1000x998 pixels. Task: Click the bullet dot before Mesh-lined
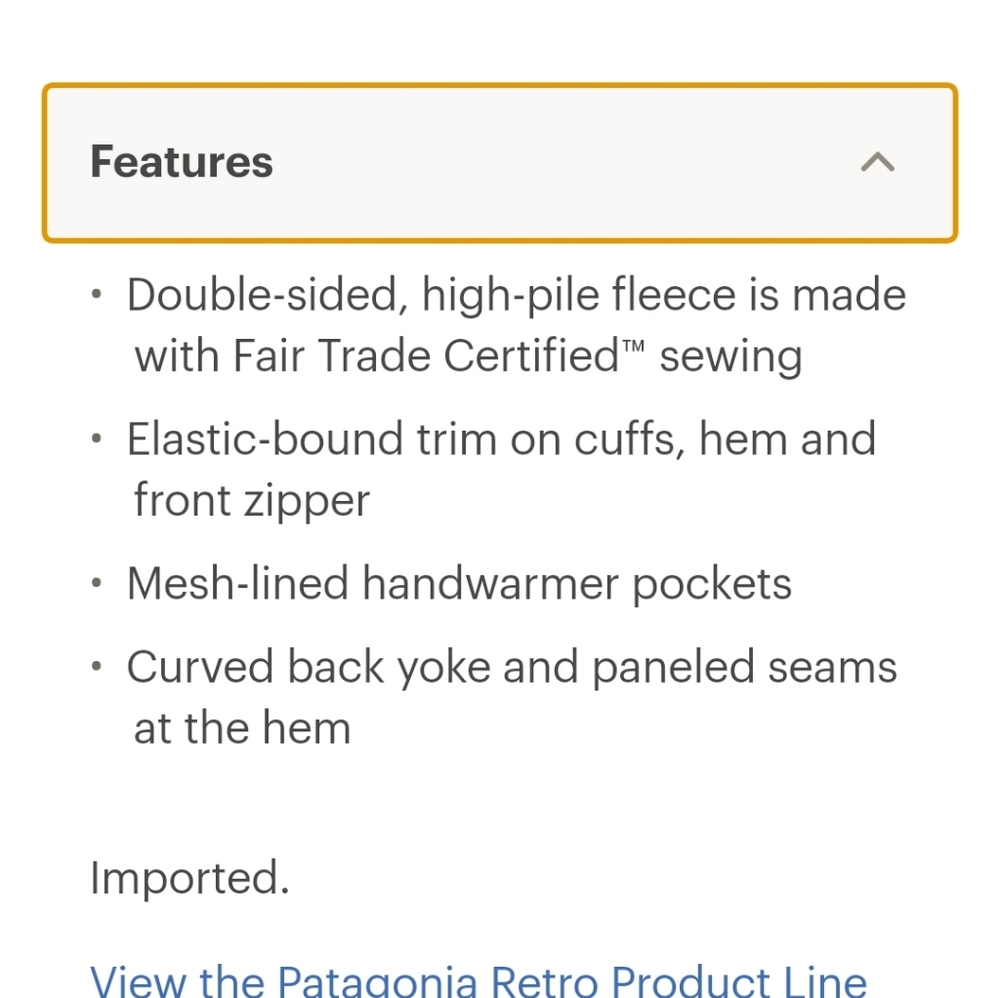[x=96, y=582]
